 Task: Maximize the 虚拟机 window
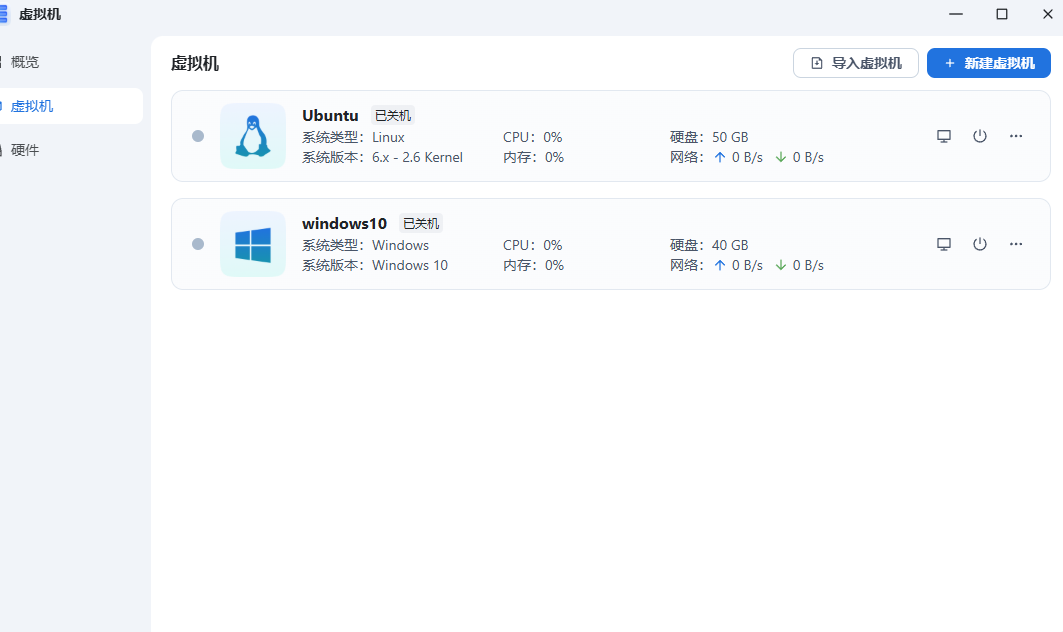click(x=1002, y=14)
